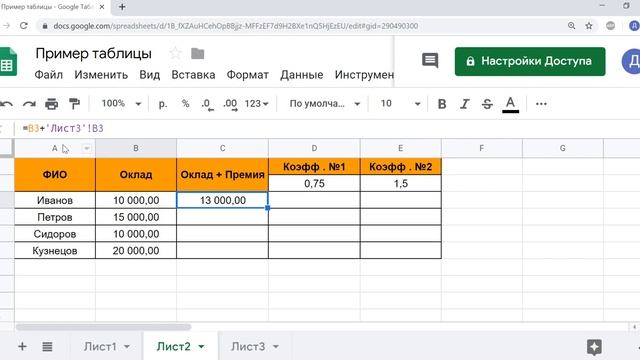The width and height of the screenshot is (640, 360).
Task: Open the font size 10 dropdown
Action: click(400, 104)
